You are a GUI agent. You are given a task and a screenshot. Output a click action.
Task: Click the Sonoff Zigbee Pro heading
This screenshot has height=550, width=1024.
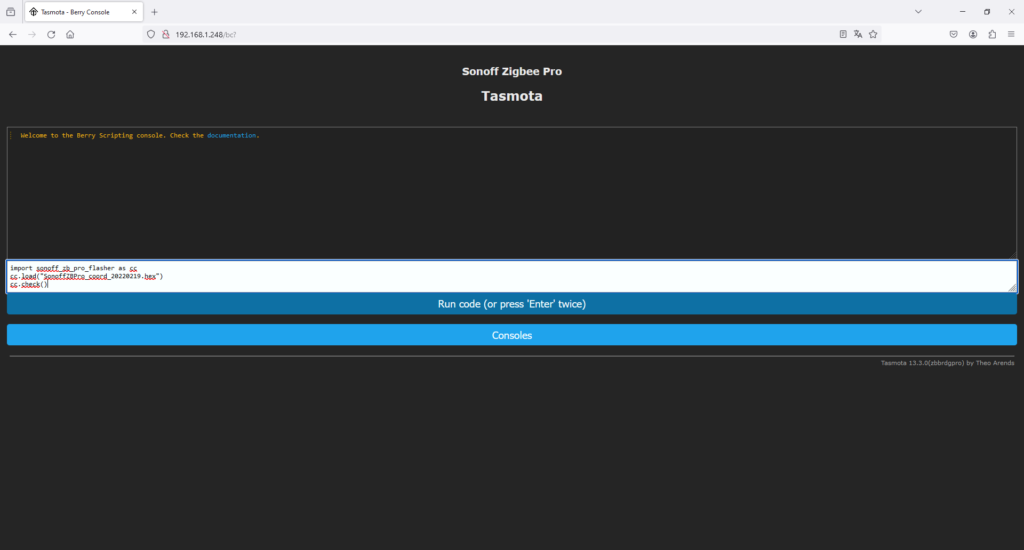coord(512,71)
